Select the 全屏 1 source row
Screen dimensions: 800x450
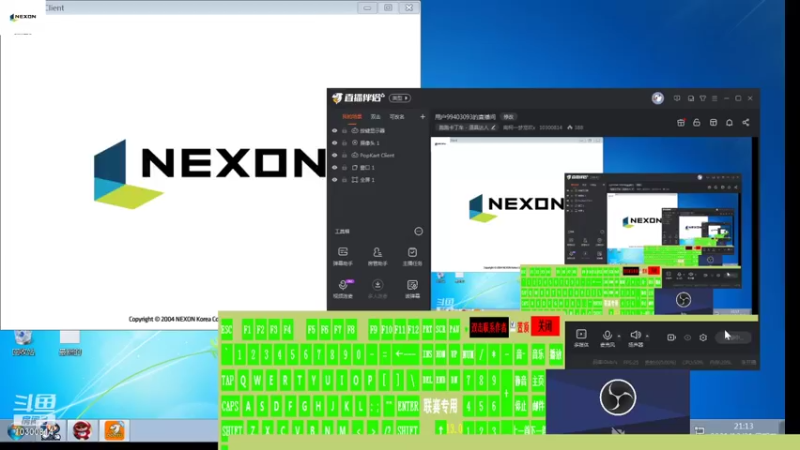click(378, 180)
